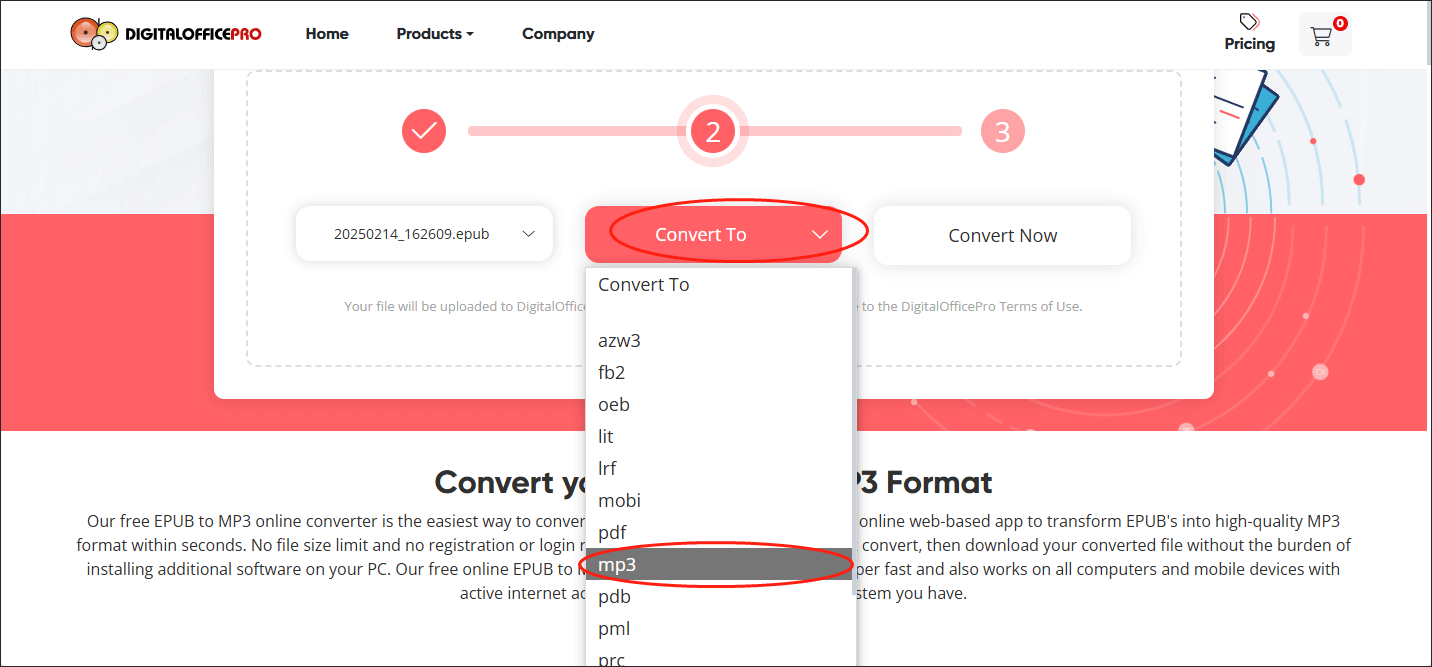1432x667 pixels.
Task: Expand the Products menu
Action: point(434,34)
